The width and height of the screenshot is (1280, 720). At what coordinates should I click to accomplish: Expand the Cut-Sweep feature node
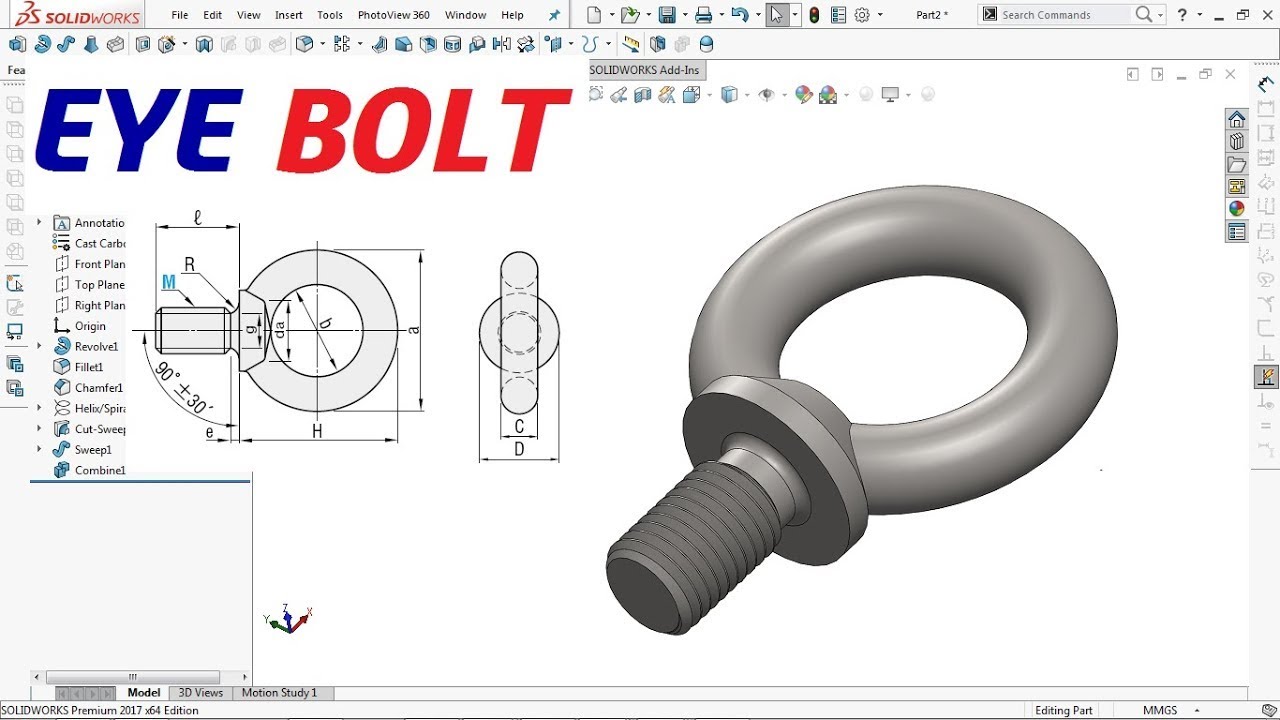coord(39,429)
